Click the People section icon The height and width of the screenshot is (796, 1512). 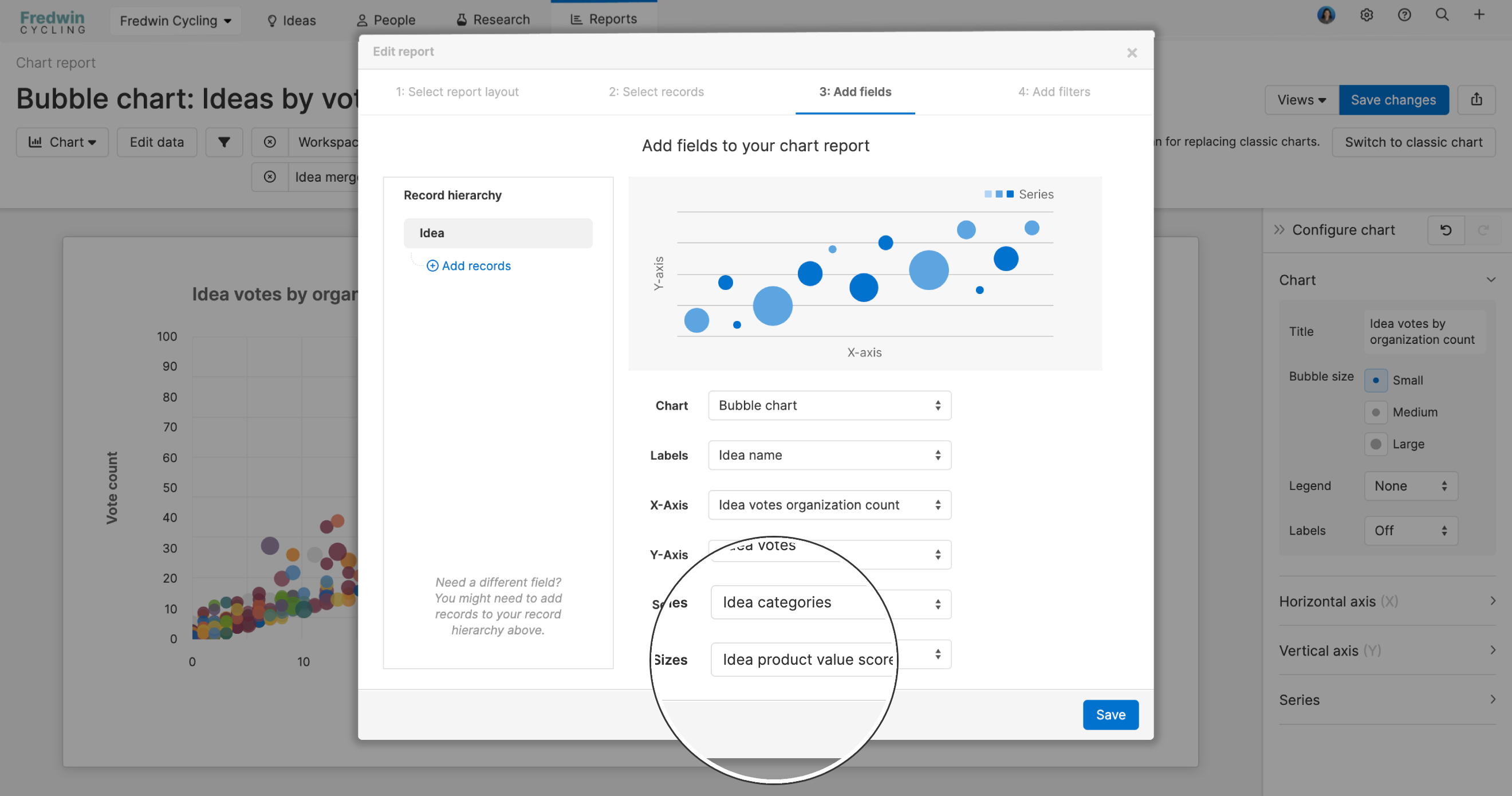point(362,19)
